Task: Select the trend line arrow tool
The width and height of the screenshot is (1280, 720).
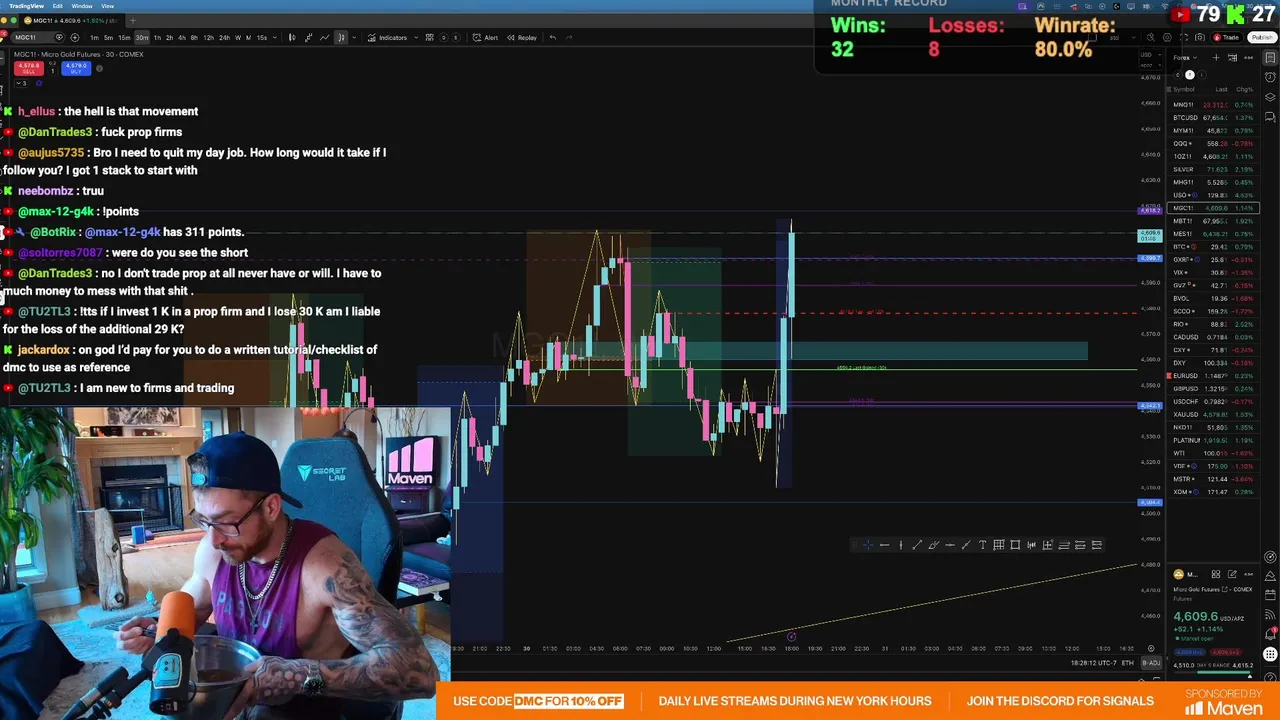Action: 917,545
